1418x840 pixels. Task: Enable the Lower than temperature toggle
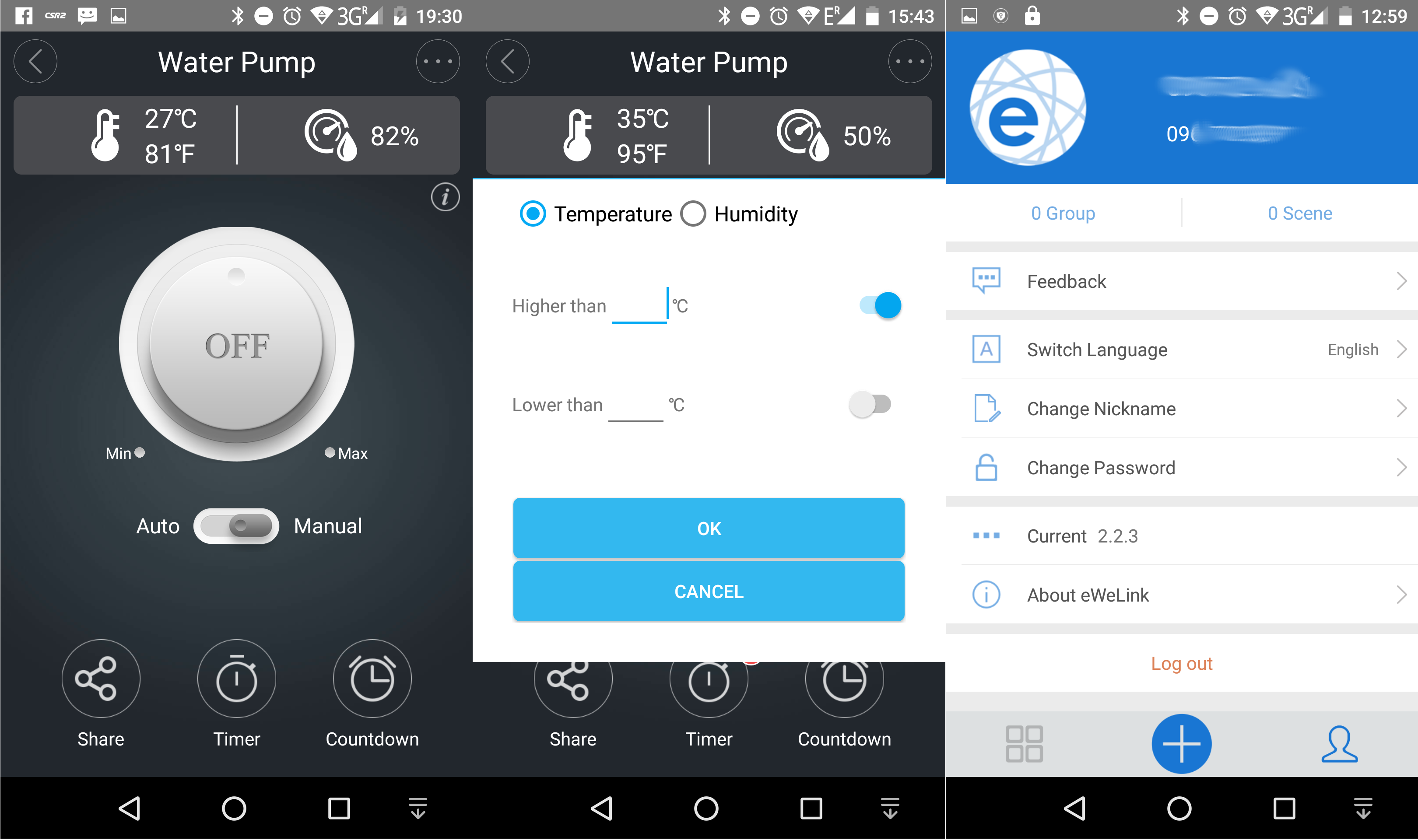coord(870,403)
